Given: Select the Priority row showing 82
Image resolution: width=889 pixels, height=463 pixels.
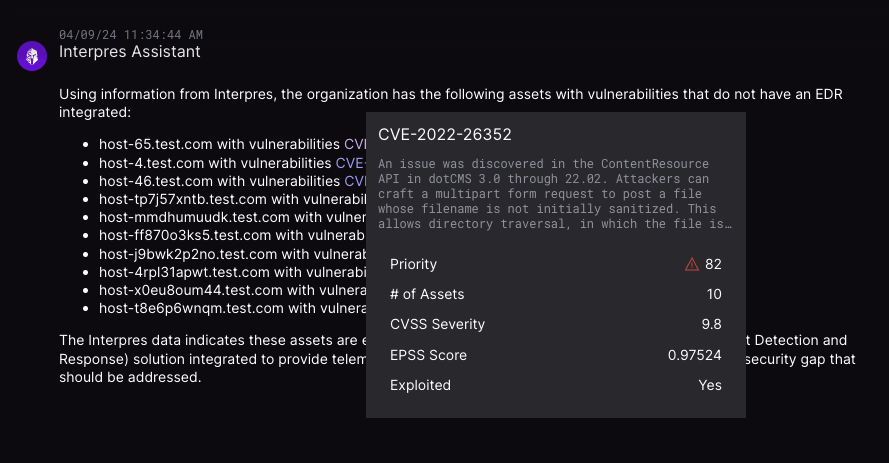Looking at the screenshot, I should pos(555,265).
